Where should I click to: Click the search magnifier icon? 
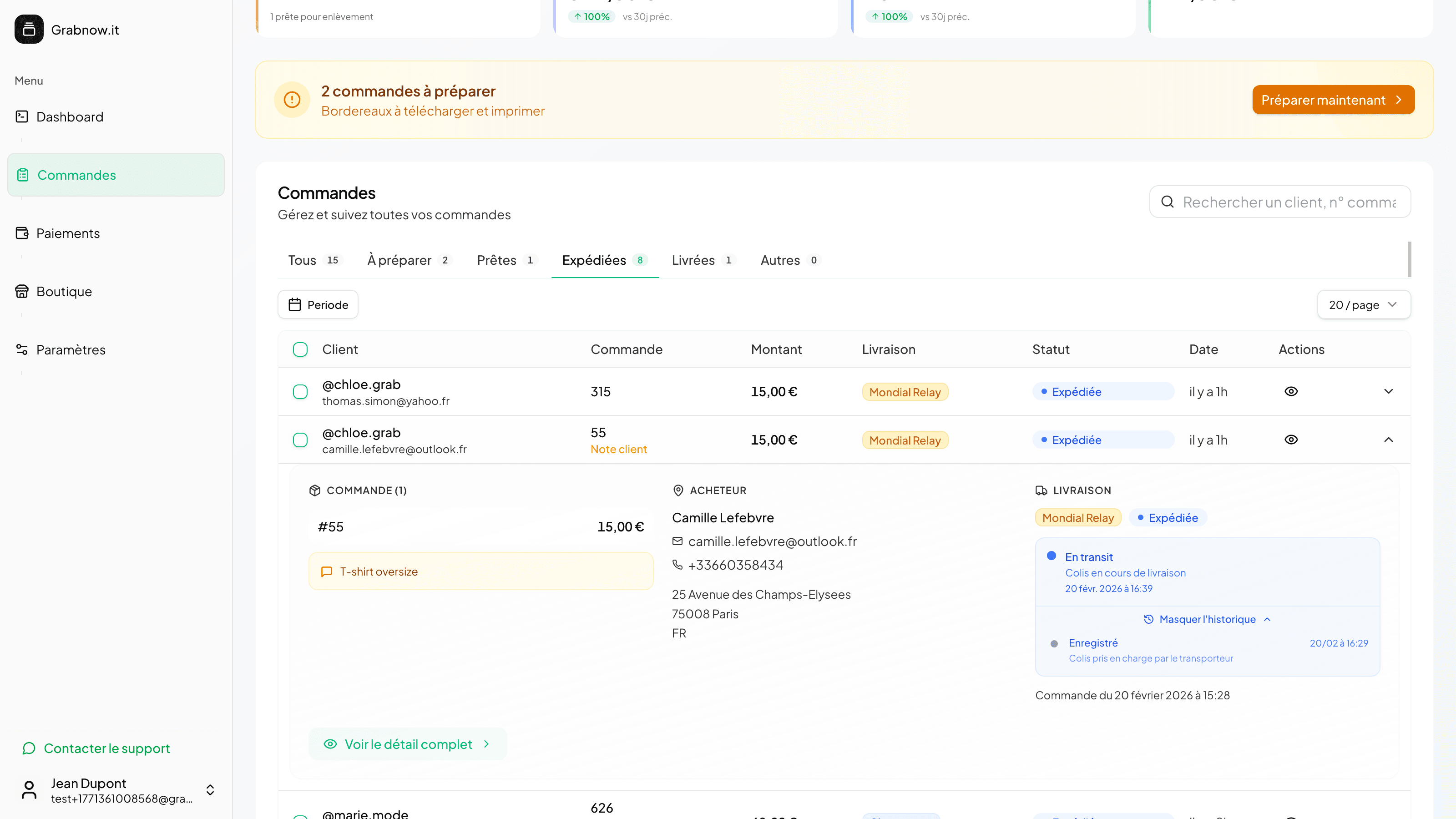pyautogui.click(x=1168, y=202)
